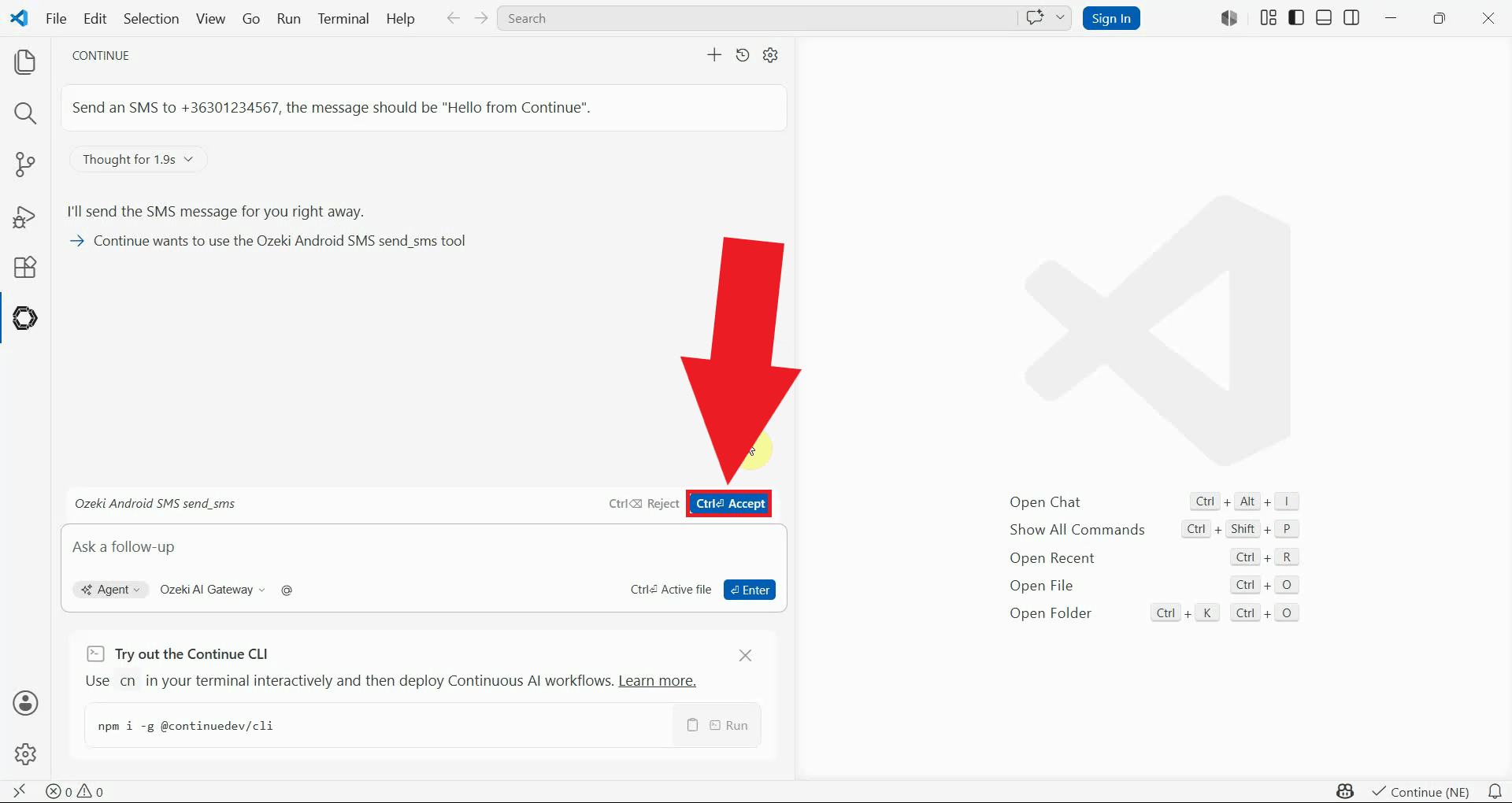The image size is (1512, 803).
Task: Open the Selection menu
Action: [x=151, y=18]
